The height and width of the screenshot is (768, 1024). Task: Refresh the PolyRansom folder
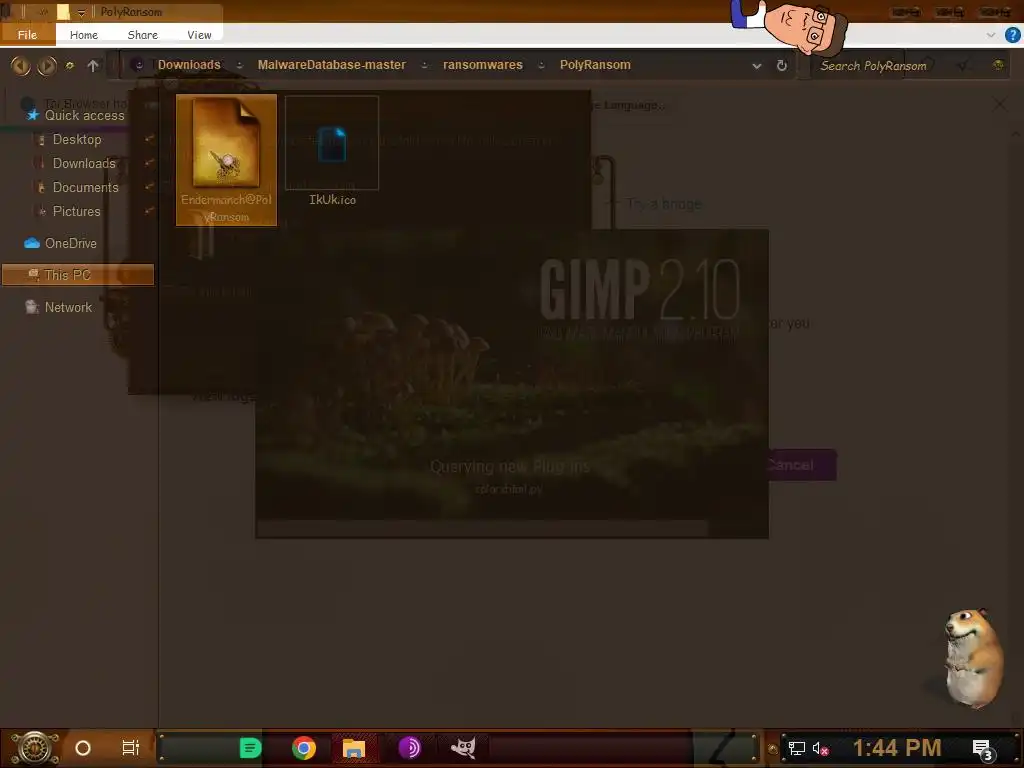[x=781, y=65]
